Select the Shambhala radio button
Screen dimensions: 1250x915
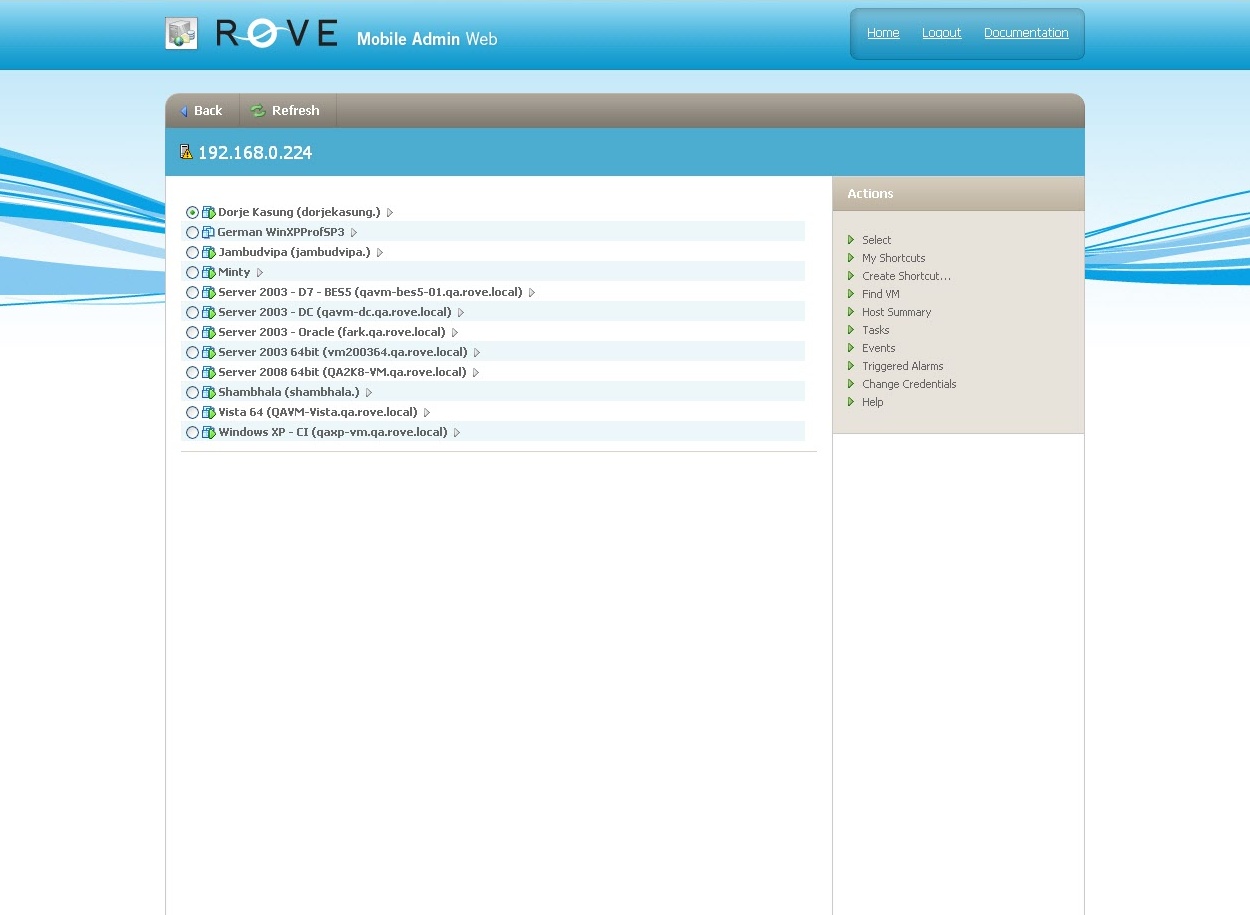(192, 392)
